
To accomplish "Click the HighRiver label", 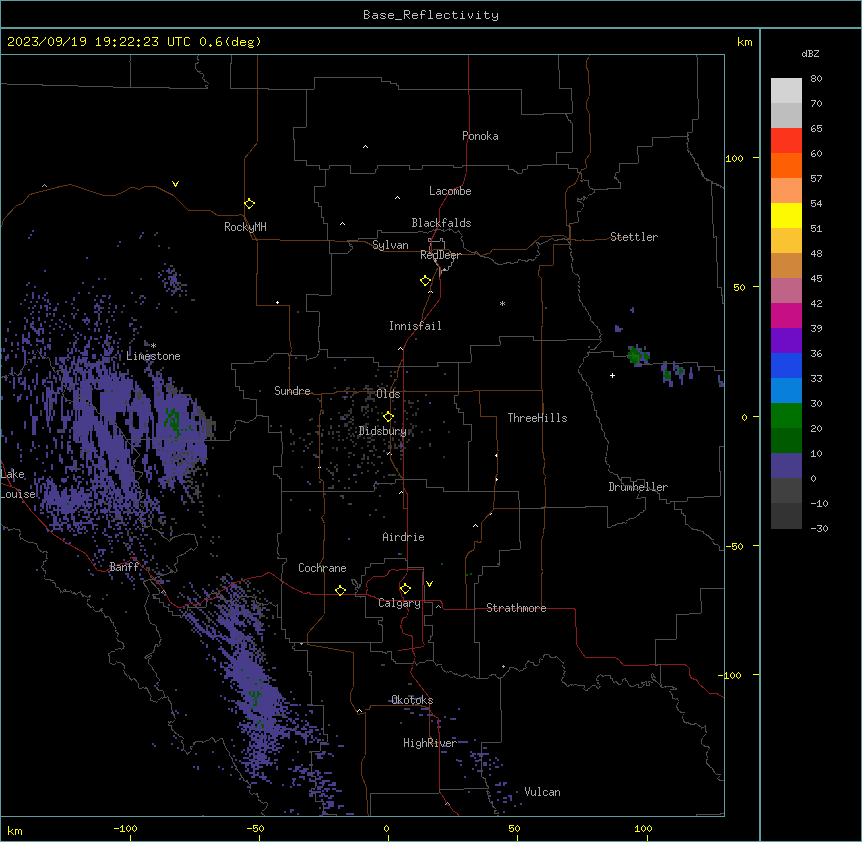I will click(x=430, y=743).
